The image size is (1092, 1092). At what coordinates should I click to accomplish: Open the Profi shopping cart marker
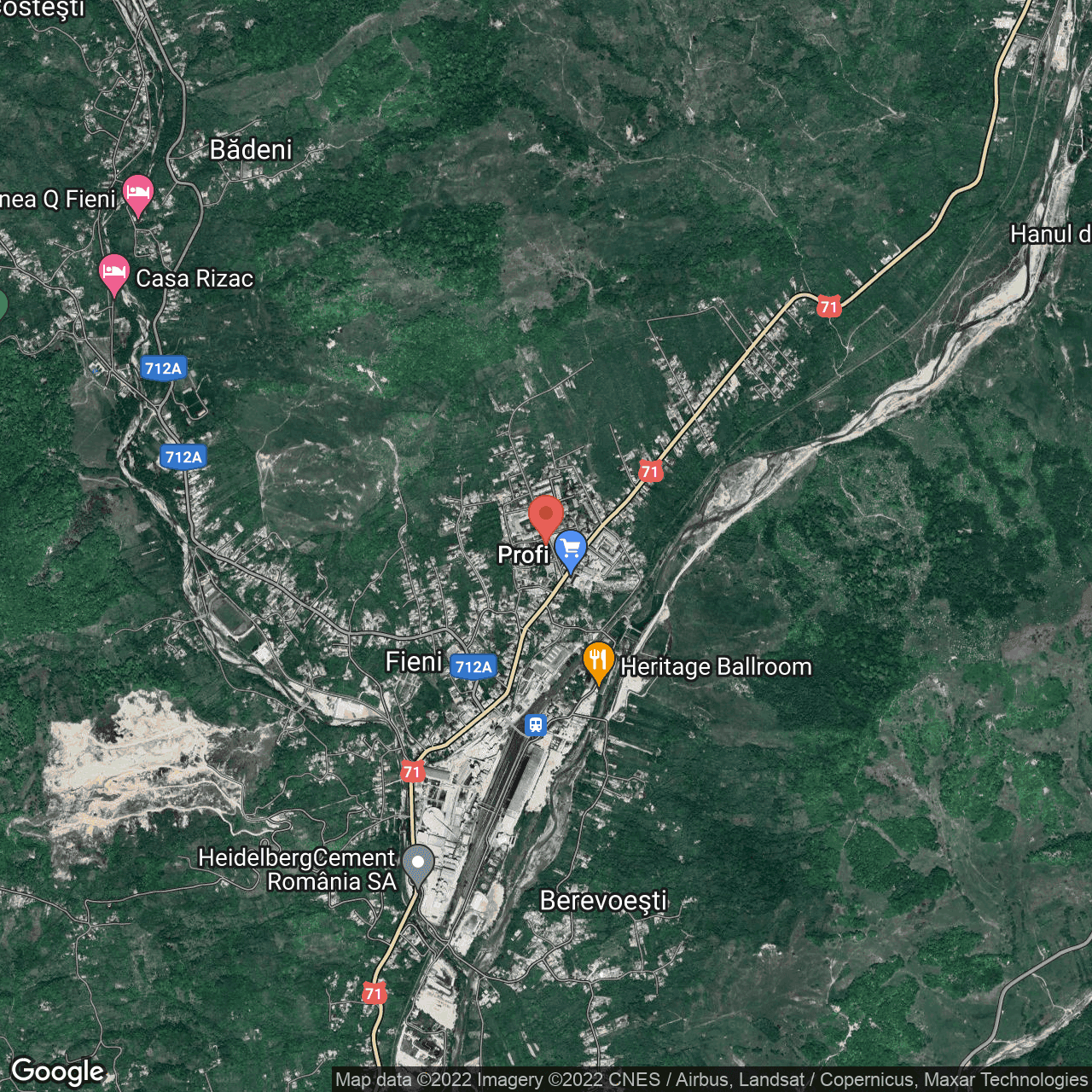point(571,549)
